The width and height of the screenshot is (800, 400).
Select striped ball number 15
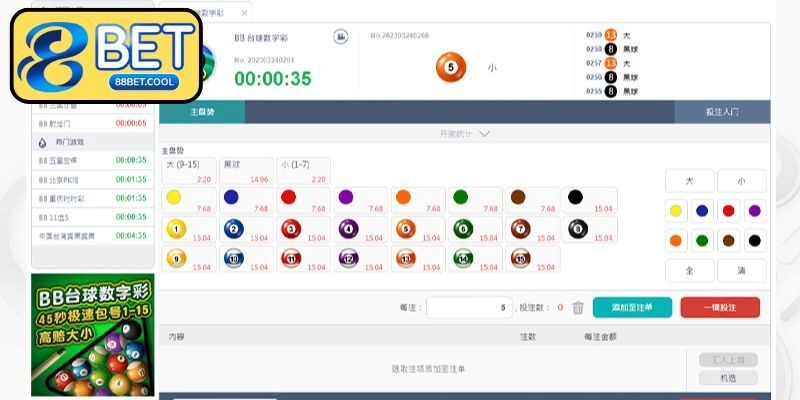point(519,258)
